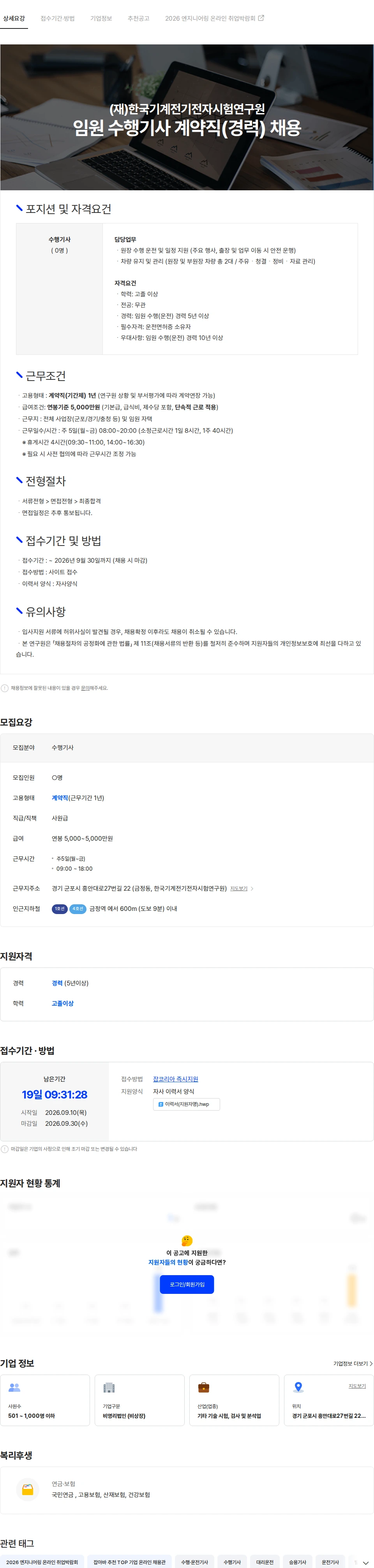This screenshot has height=1568, width=374.
Task: Select 2026 엔지니어링 온라인 취업박람회 tag
Action: [42, 1562]
